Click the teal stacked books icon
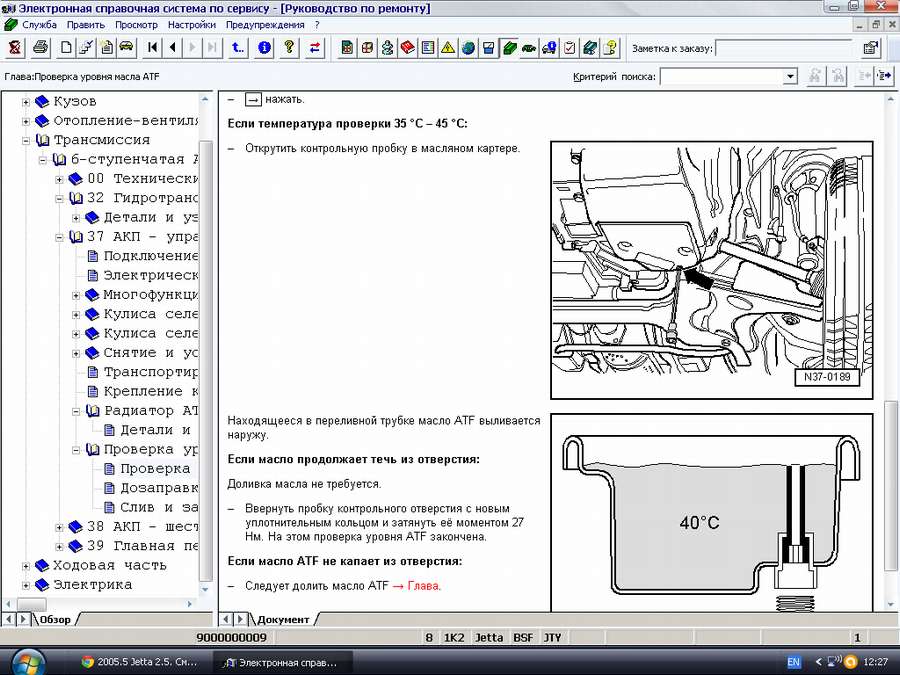The height and width of the screenshot is (675, 900). point(589,48)
